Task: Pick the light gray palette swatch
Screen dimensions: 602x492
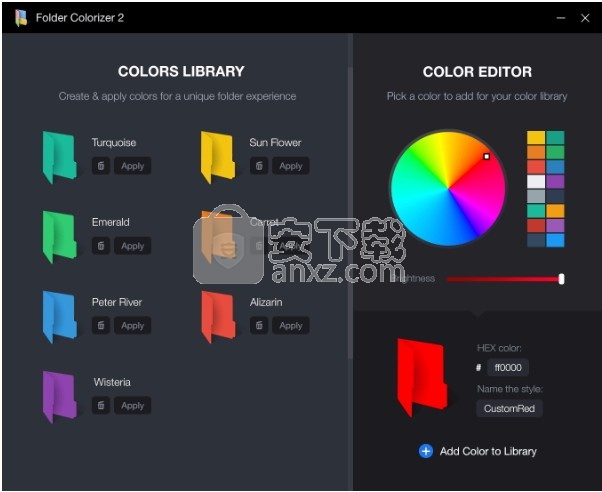Action: tap(536, 196)
